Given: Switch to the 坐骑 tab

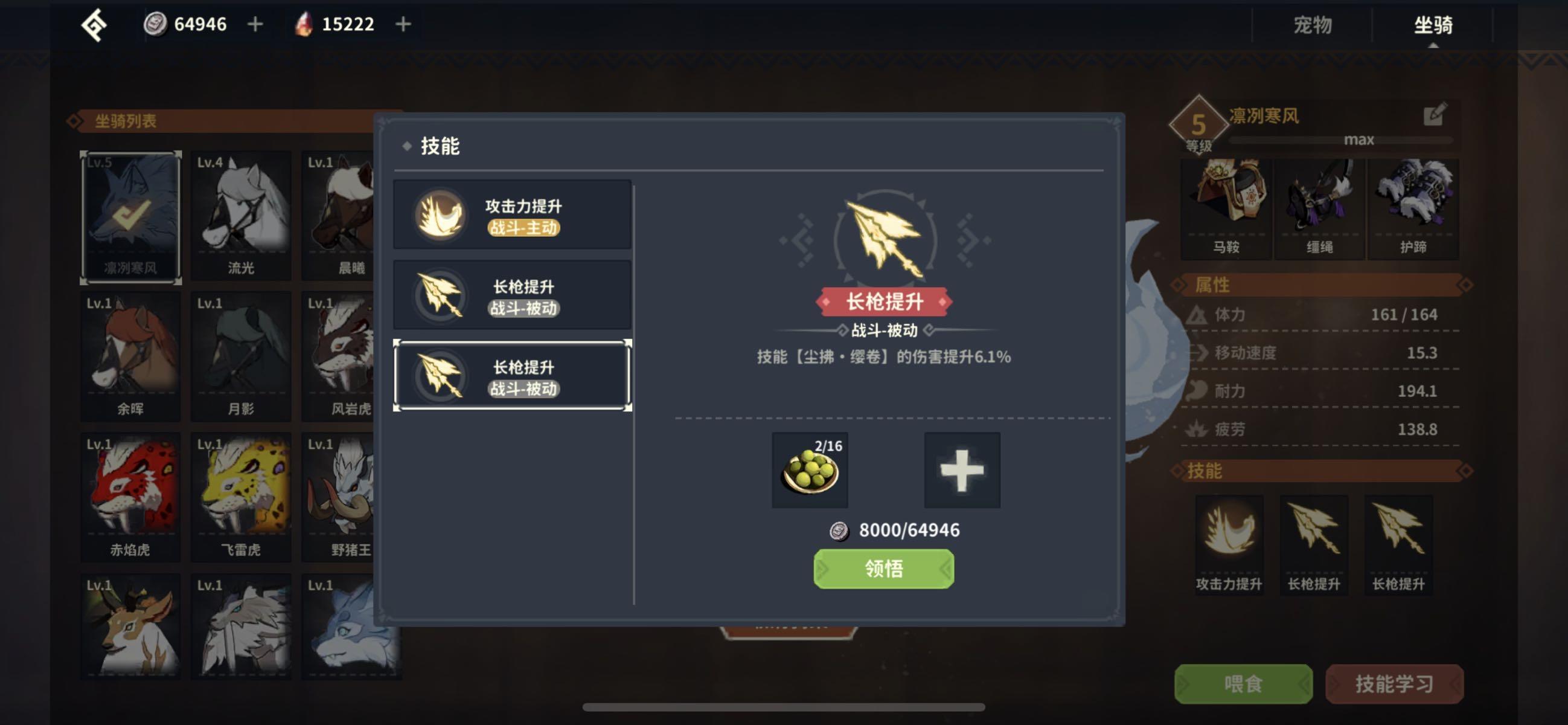Looking at the screenshot, I should [1433, 25].
